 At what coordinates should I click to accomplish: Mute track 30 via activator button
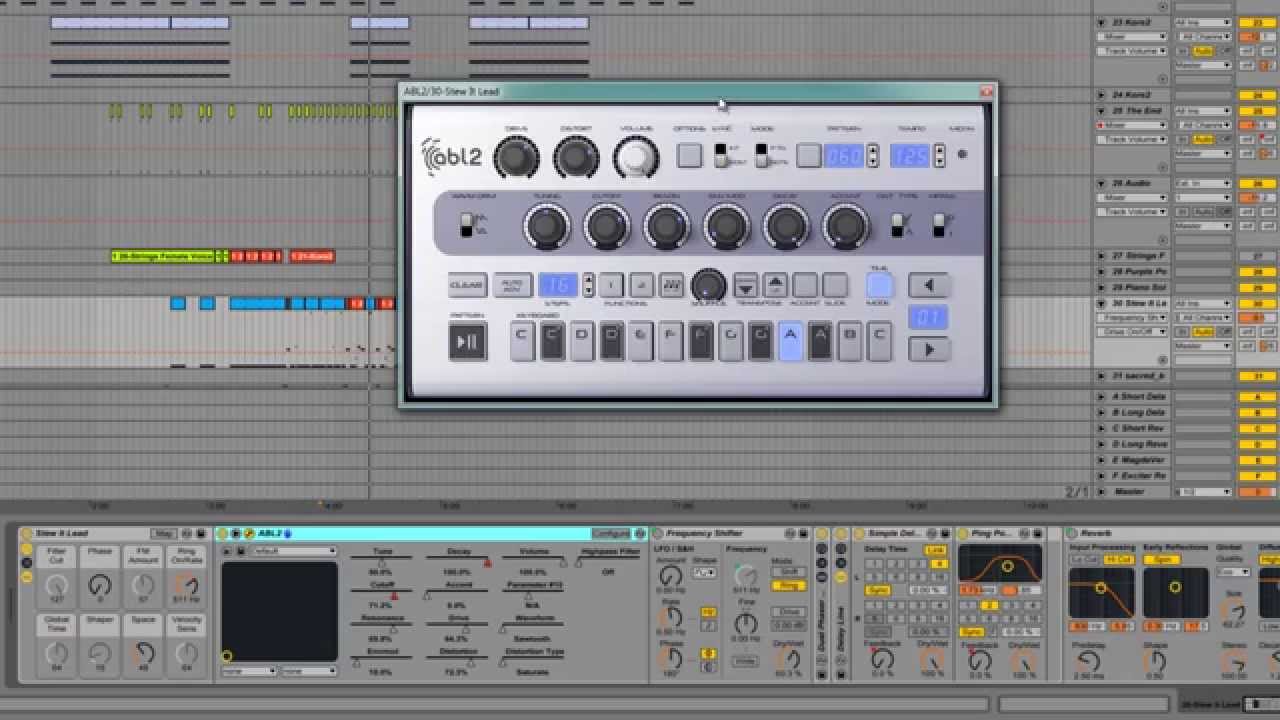pyautogui.click(x=1257, y=304)
